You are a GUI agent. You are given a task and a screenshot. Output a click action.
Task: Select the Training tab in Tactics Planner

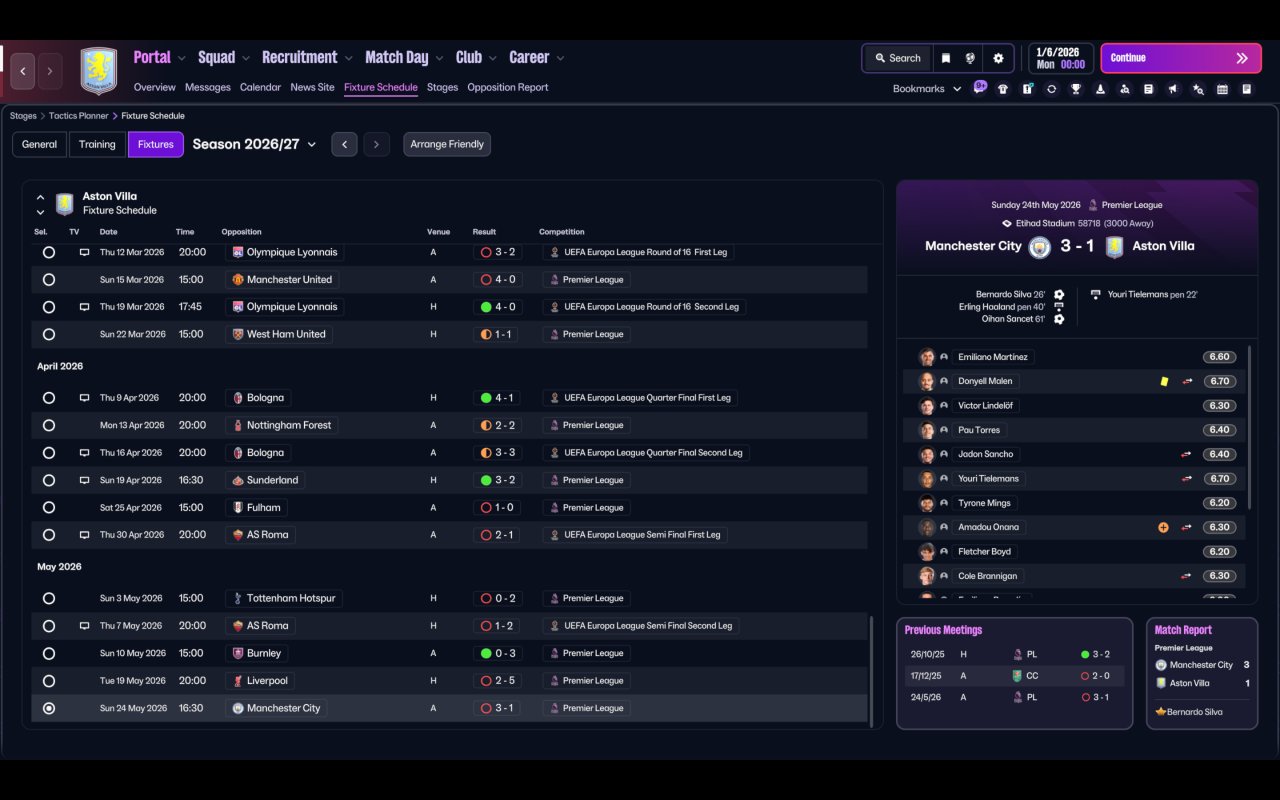(x=97, y=144)
